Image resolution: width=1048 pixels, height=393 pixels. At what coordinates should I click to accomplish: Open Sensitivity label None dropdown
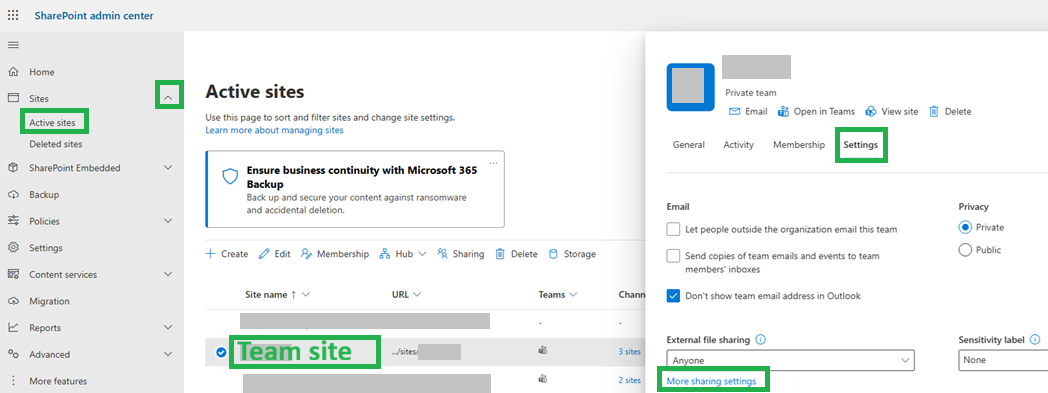[1003, 360]
